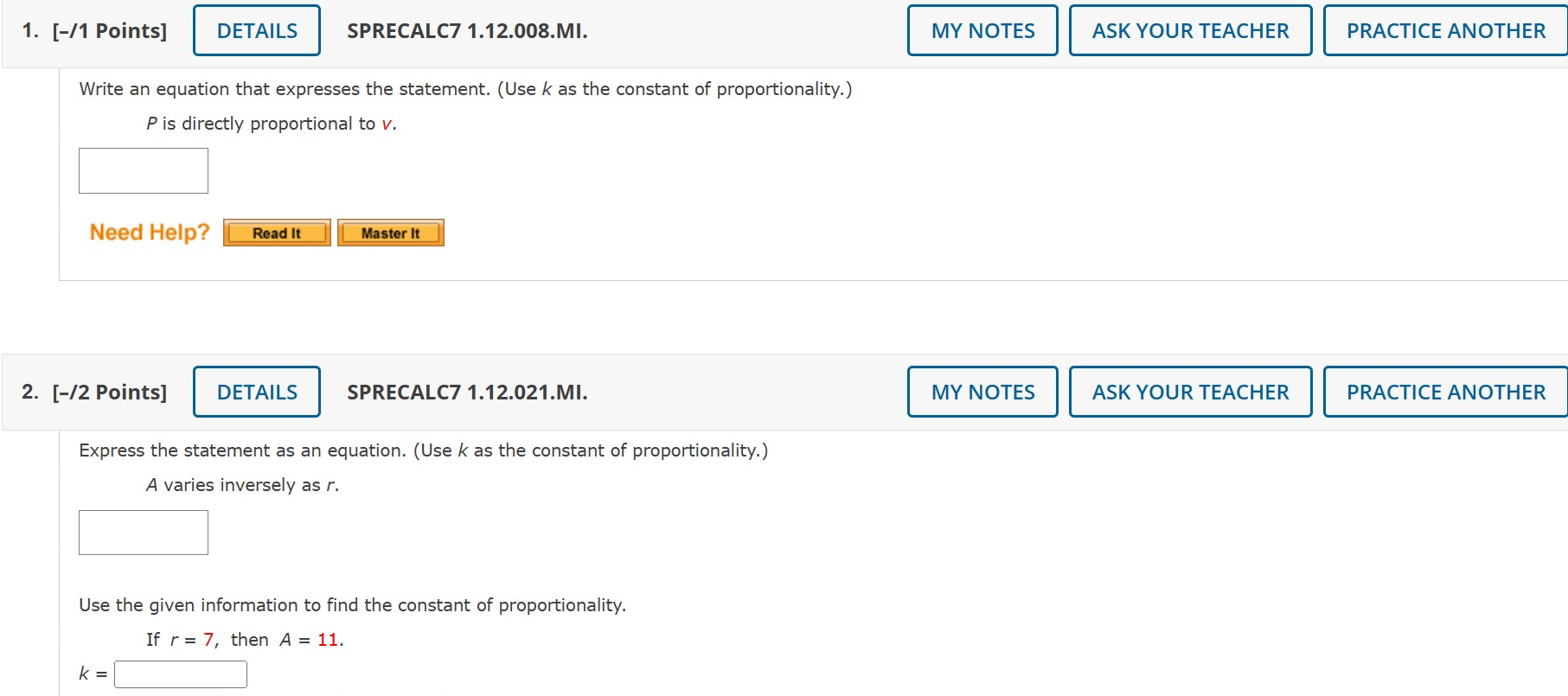Click the Master It help button
Screen dimensions: 1568x696
[390, 232]
